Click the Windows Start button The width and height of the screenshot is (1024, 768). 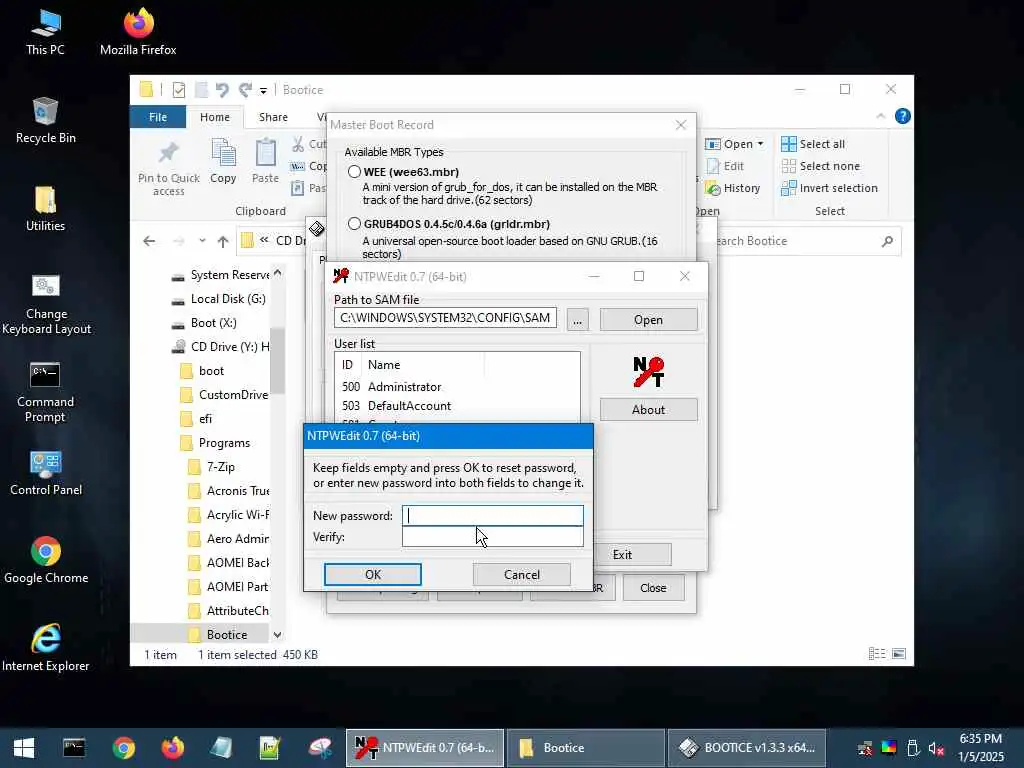pos(24,748)
